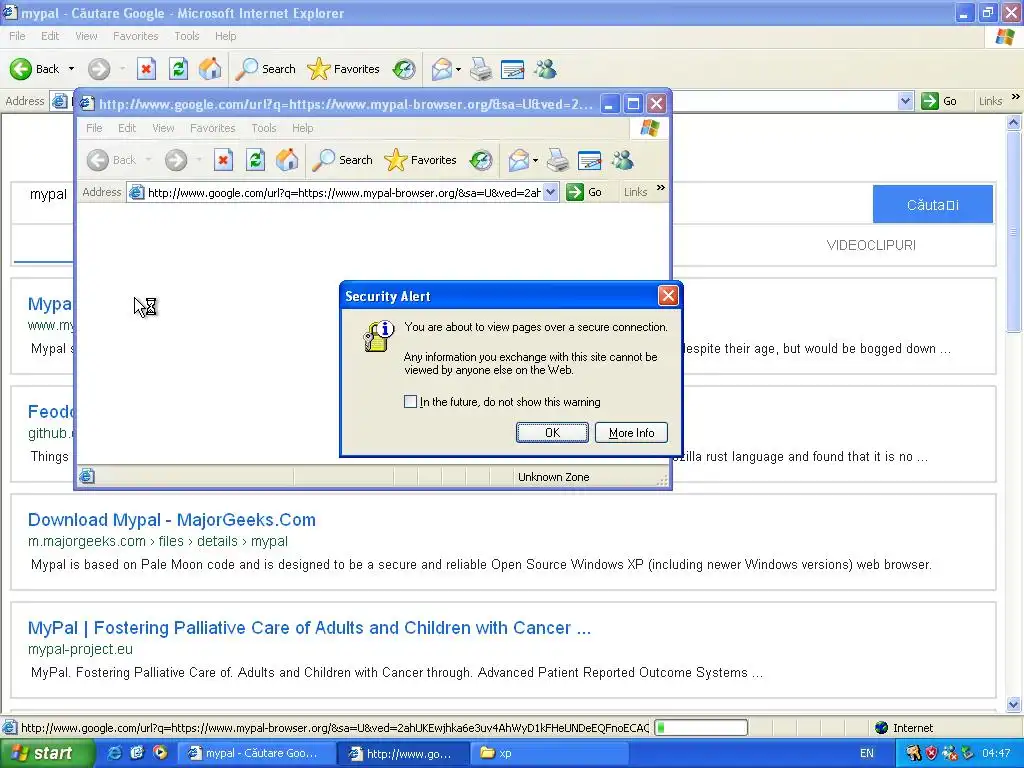Launch Windows Media Player from Quick Launch

[159, 753]
